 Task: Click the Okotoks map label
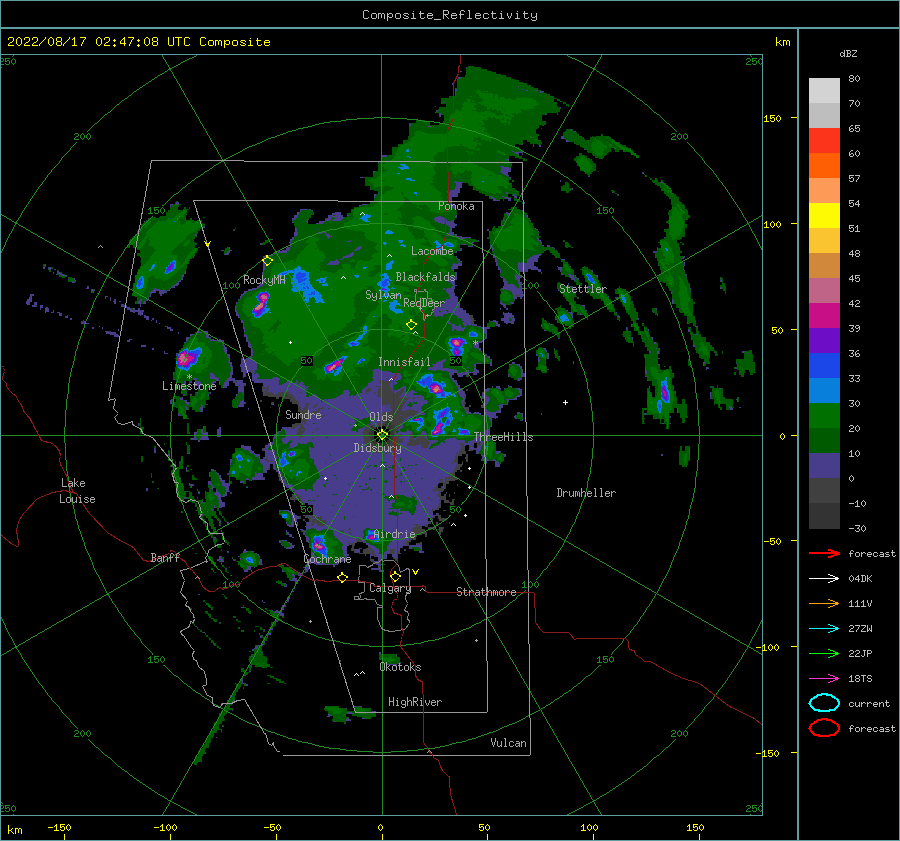coord(400,667)
